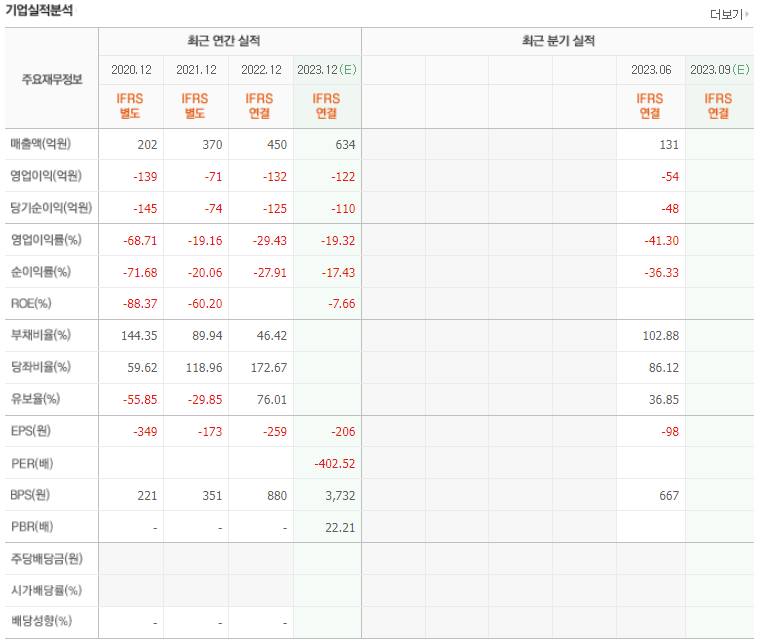Click the EPS value -349
The width and height of the screenshot is (763, 642).
[145, 432]
